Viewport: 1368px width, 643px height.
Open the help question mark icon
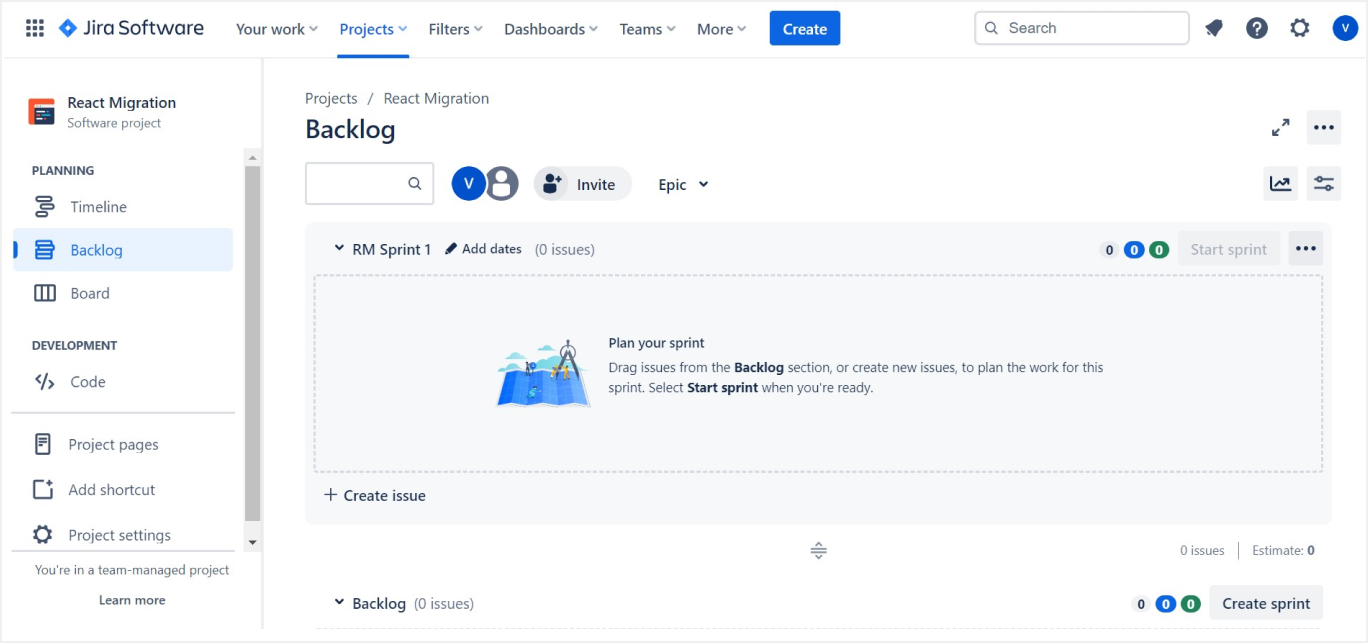pyautogui.click(x=1257, y=28)
